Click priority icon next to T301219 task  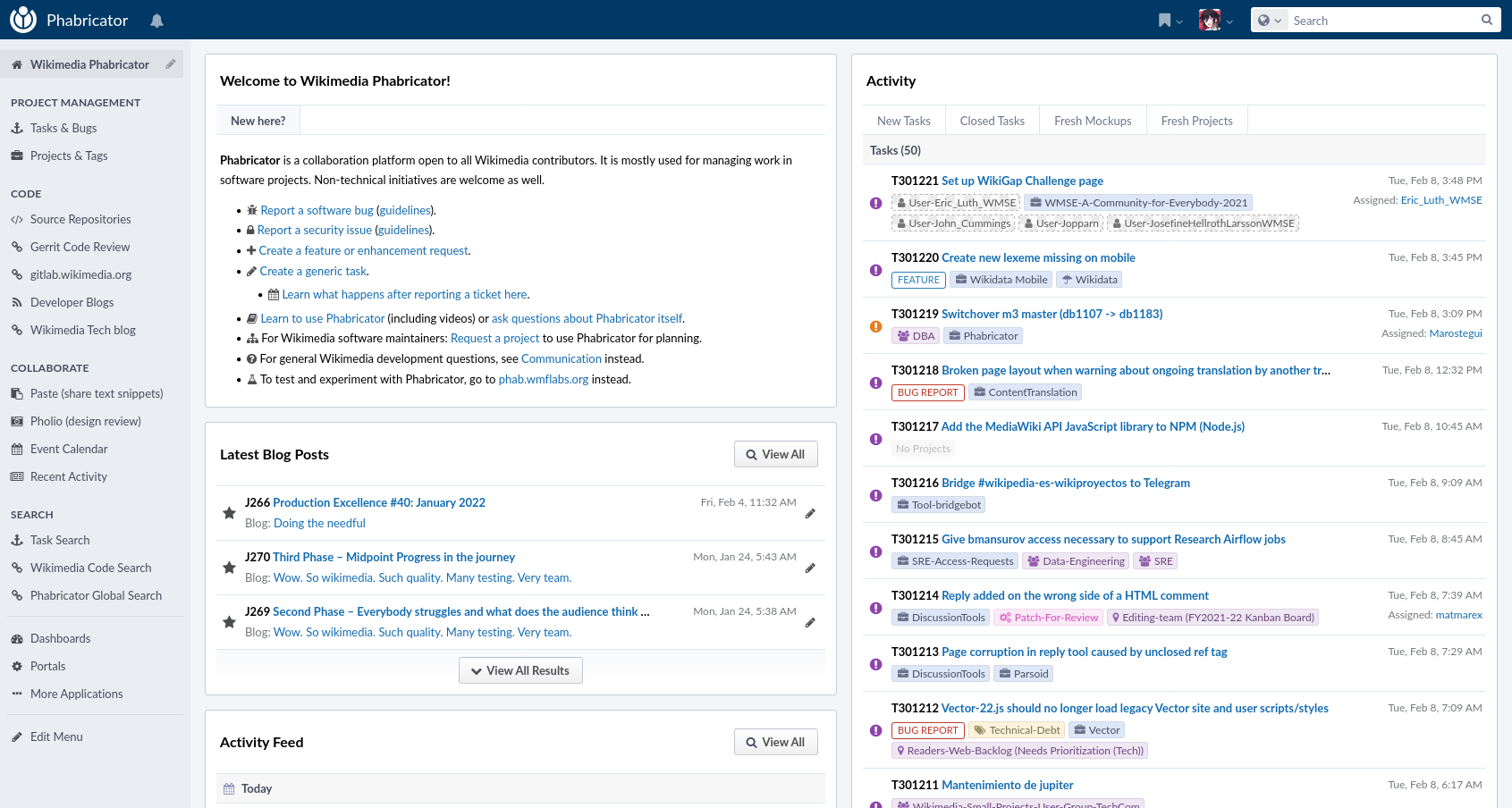(x=876, y=326)
